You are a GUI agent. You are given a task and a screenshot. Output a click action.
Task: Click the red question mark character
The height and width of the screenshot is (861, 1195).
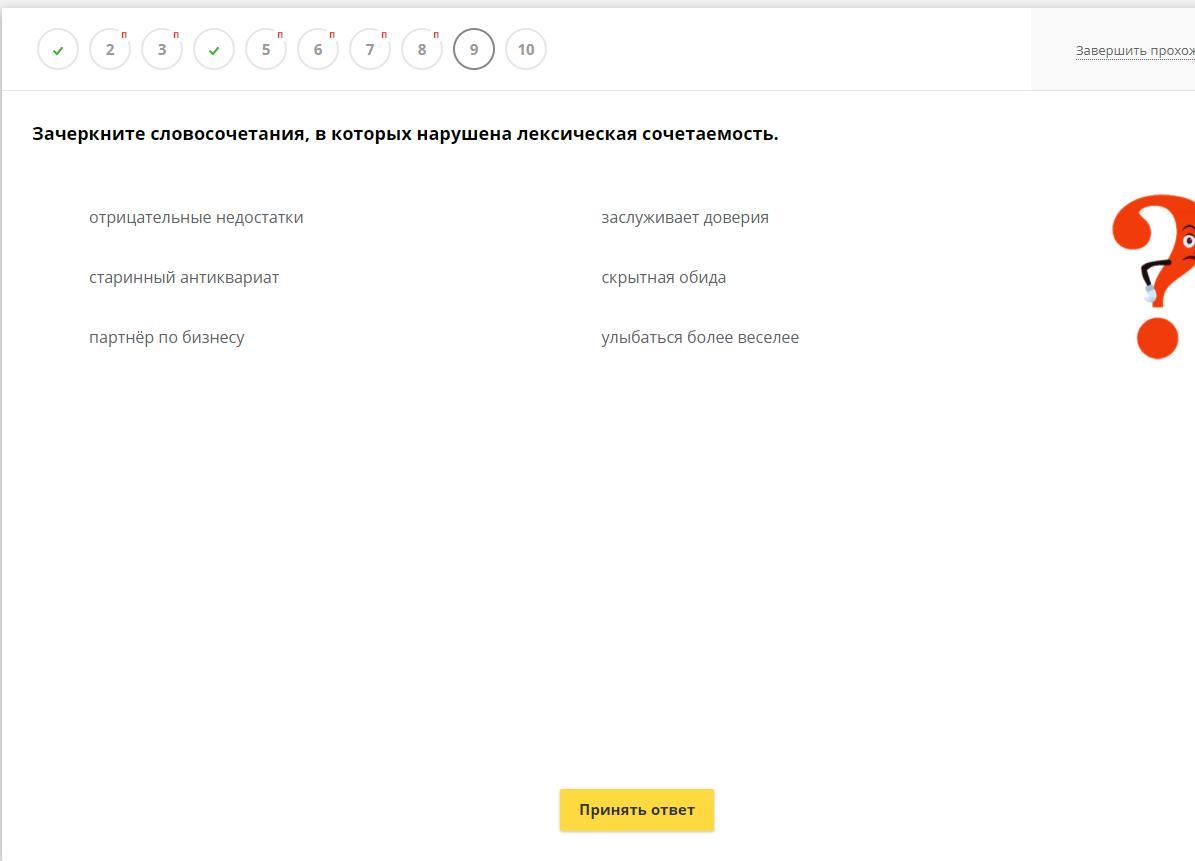pos(1155,276)
